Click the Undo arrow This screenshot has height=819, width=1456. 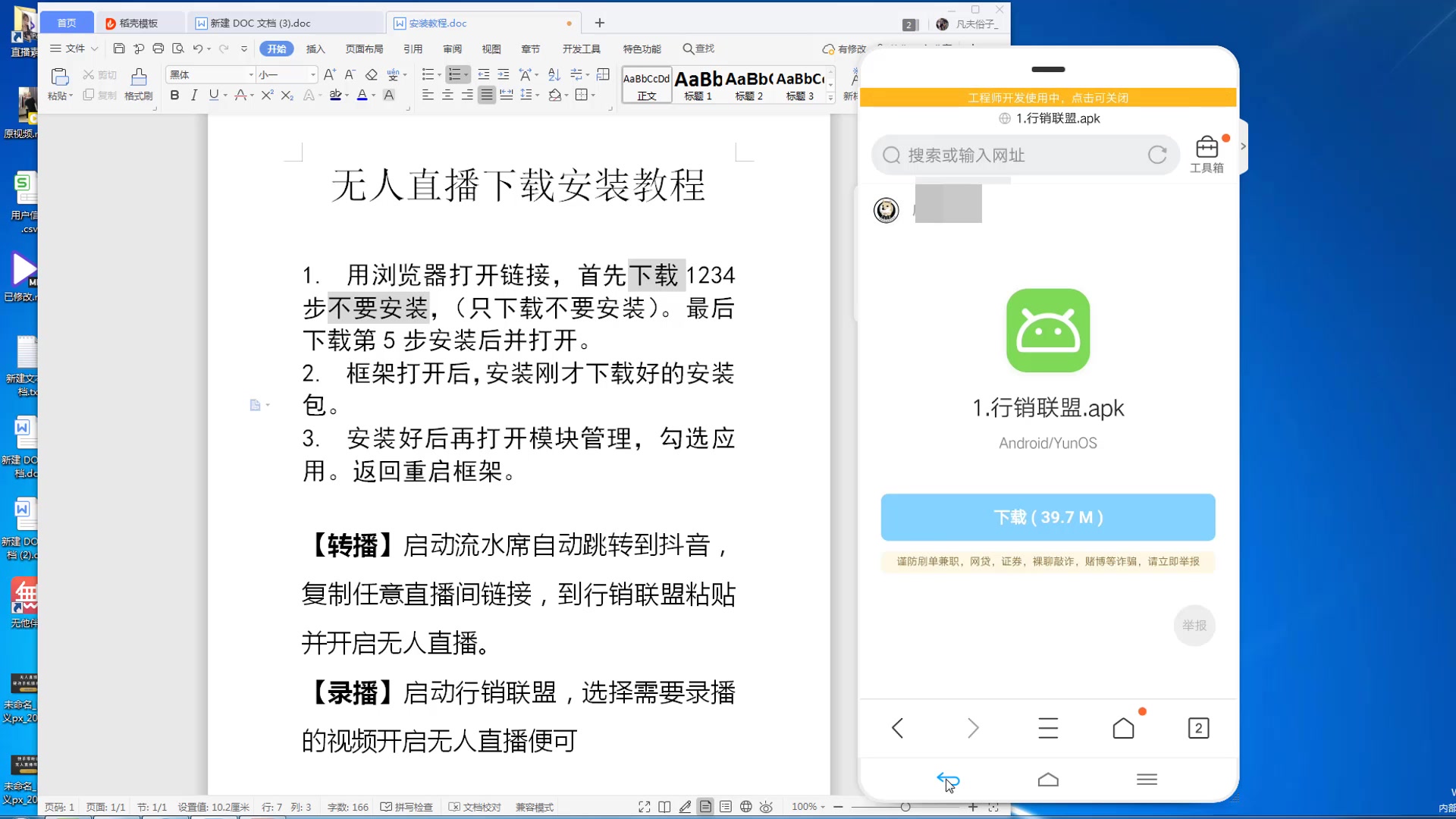click(x=198, y=49)
